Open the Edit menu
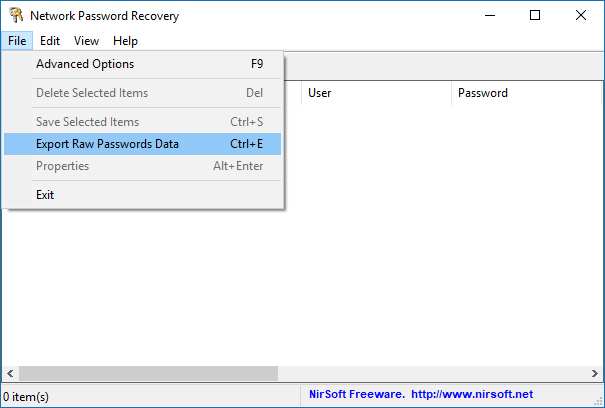The image size is (605, 408). [x=50, y=41]
